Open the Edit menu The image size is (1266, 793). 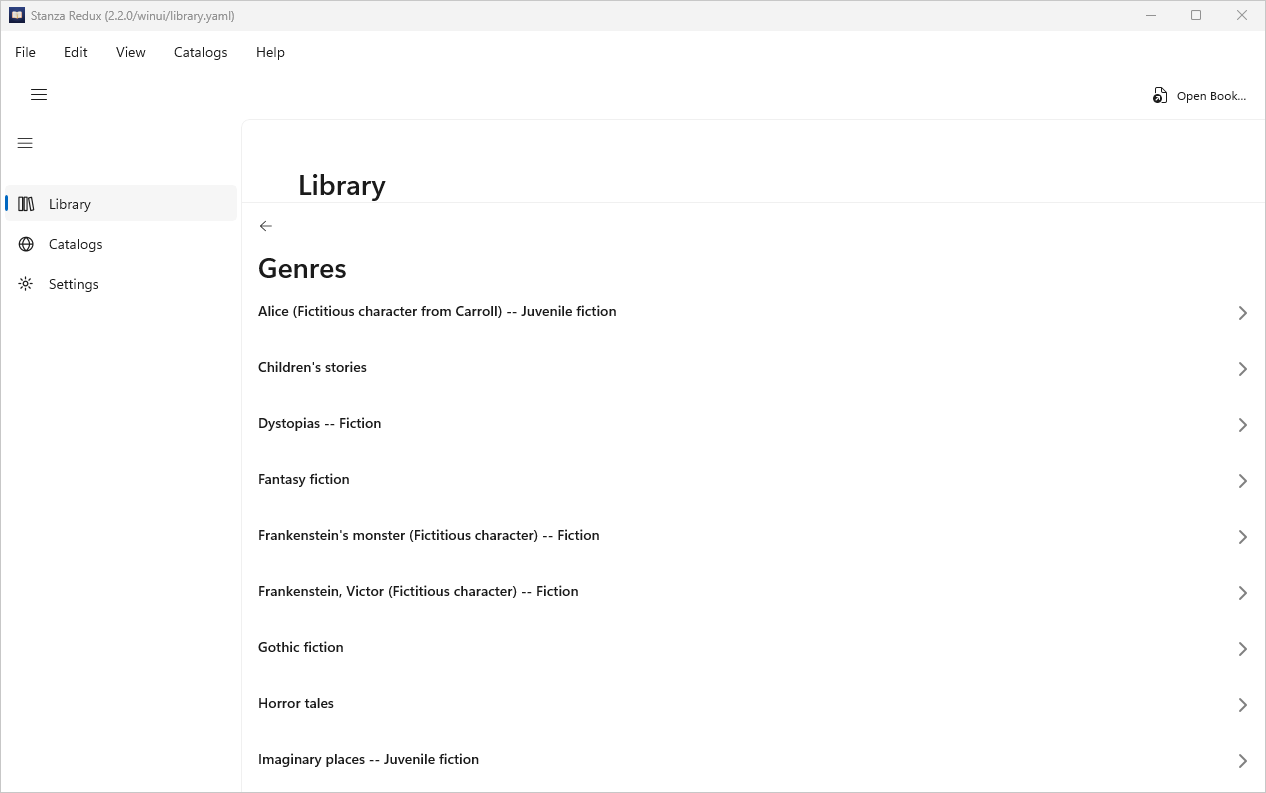pos(76,52)
